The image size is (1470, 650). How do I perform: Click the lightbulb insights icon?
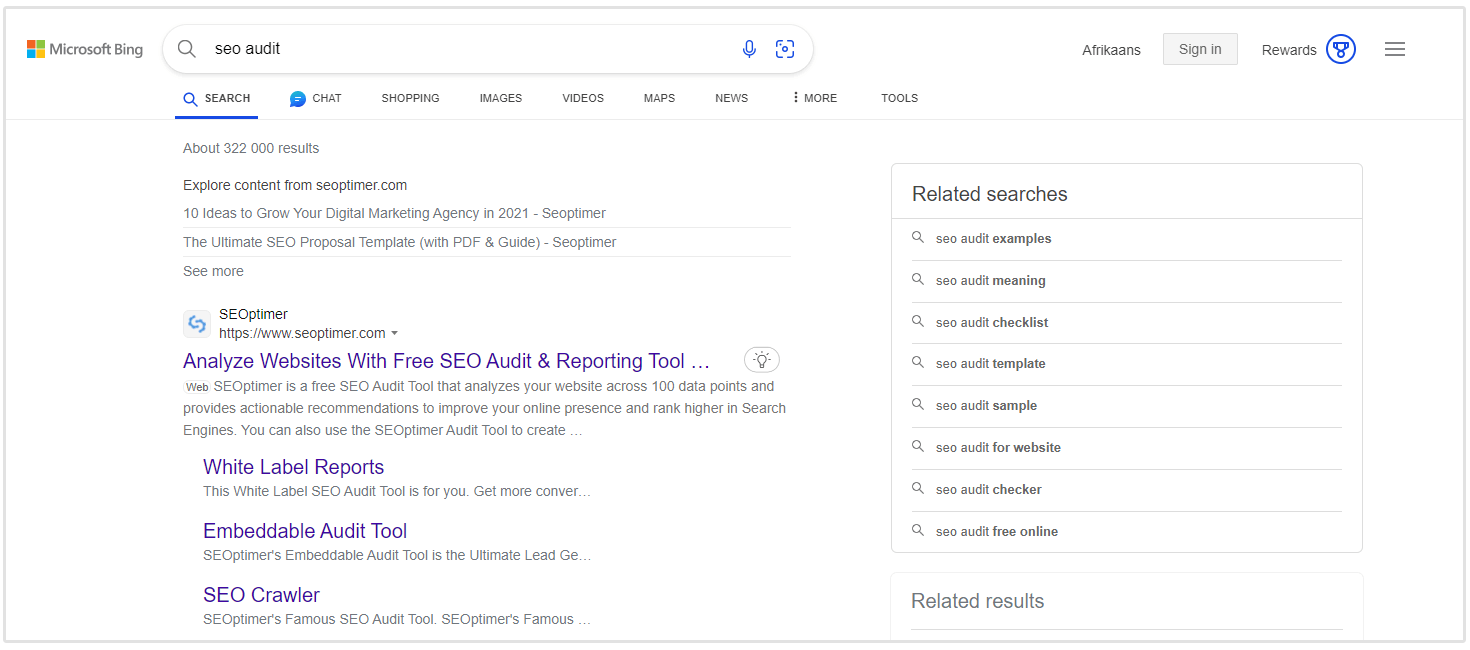(x=761, y=360)
